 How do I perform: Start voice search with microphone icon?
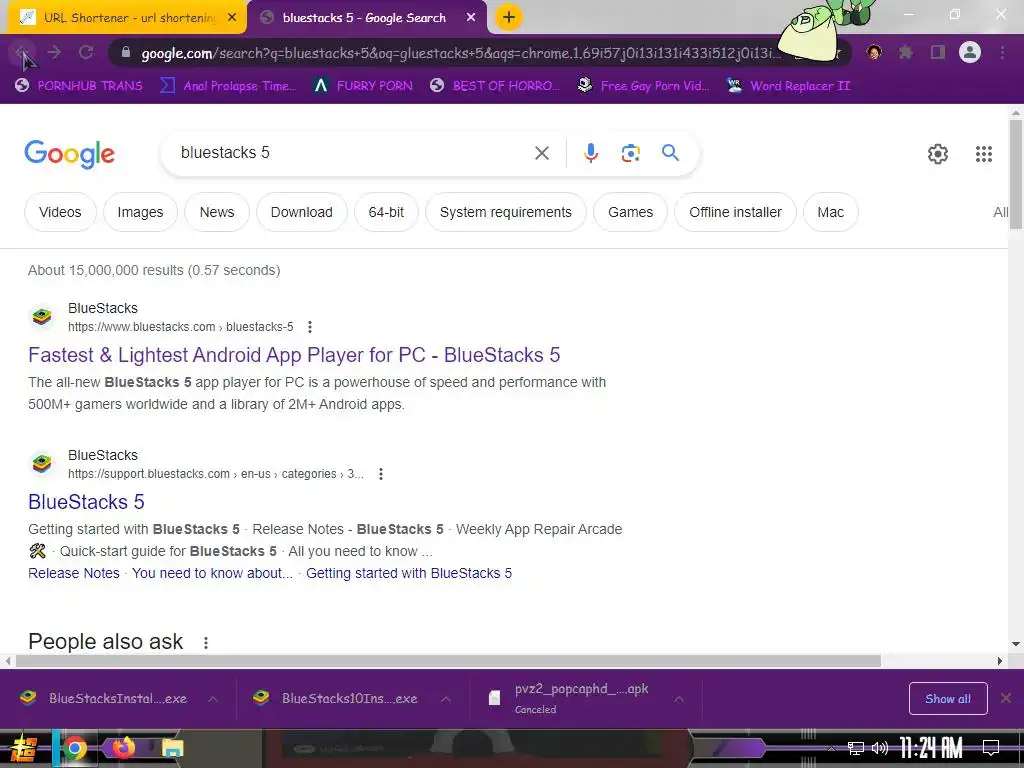click(590, 153)
